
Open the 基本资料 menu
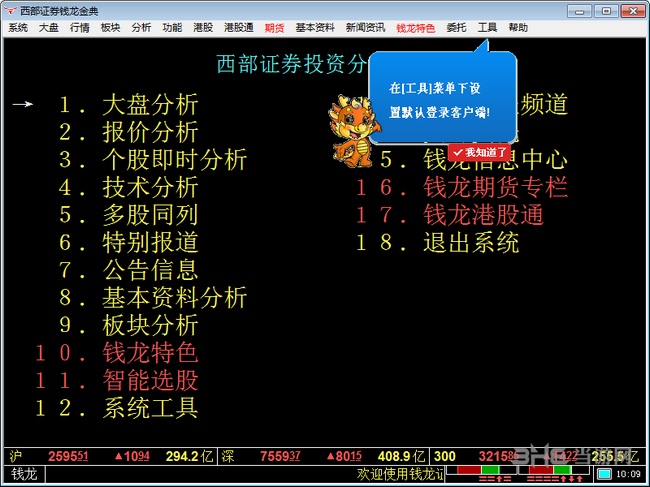point(315,28)
